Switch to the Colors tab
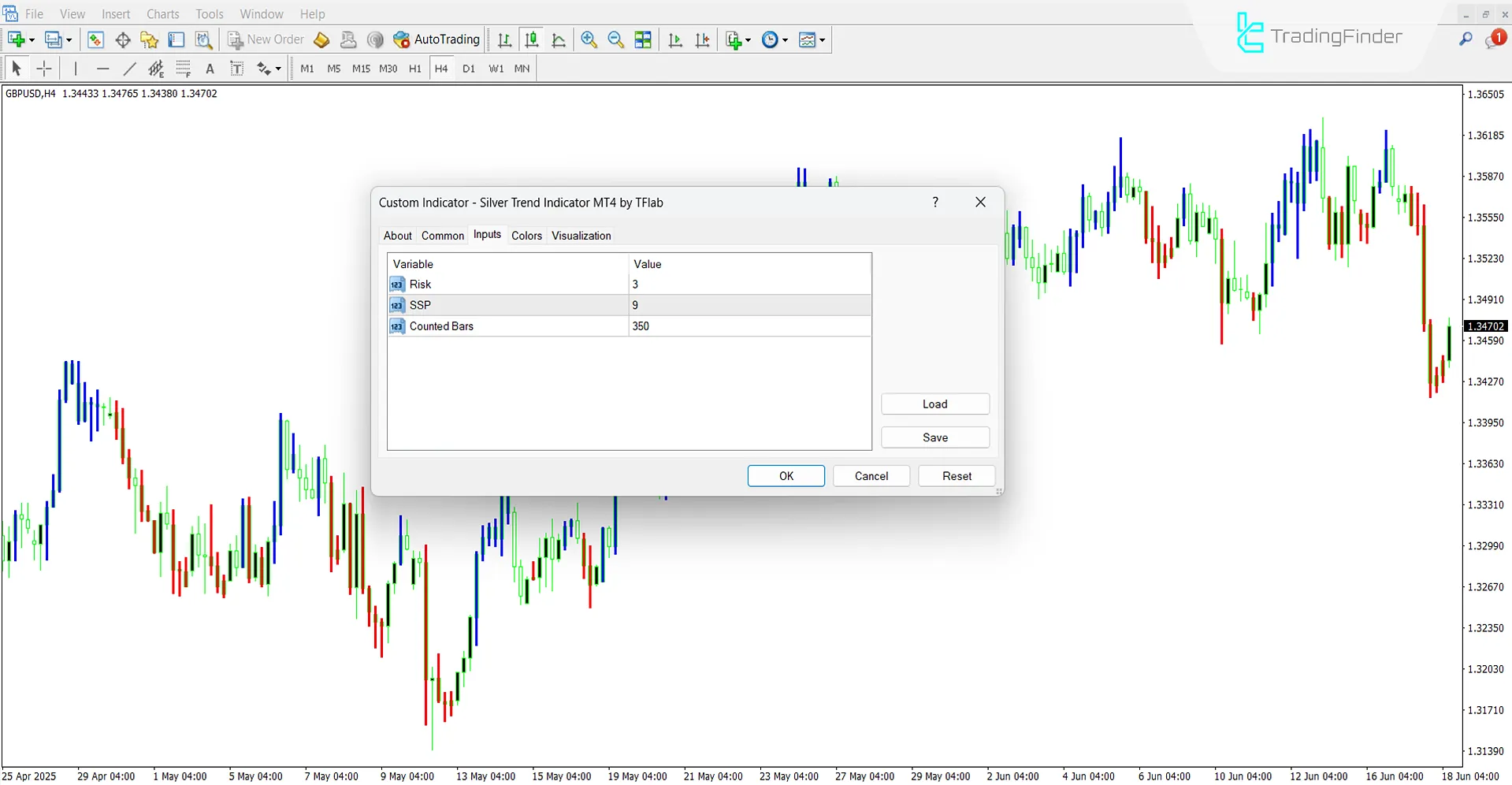Screen dimensions: 1512x785 (526, 236)
